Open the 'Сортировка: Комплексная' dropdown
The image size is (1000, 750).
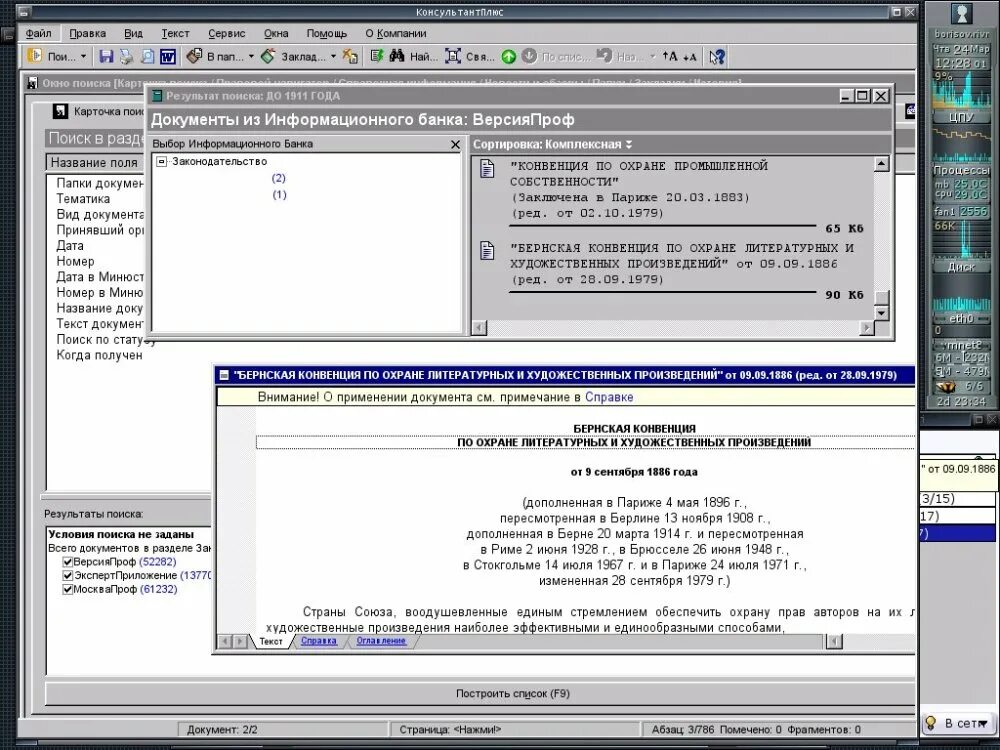pos(552,144)
